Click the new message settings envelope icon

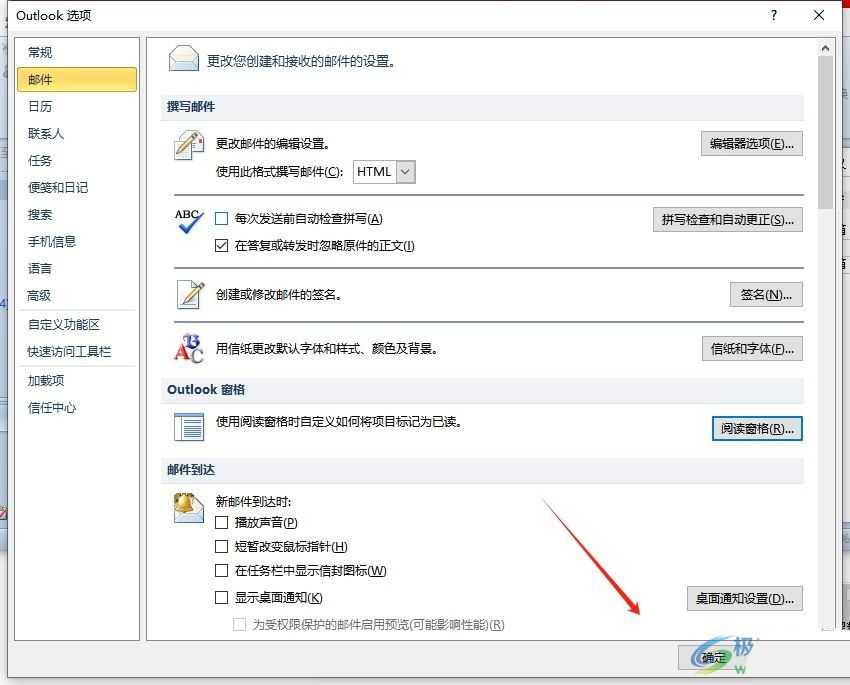pyautogui.click(x=184, y=57)
